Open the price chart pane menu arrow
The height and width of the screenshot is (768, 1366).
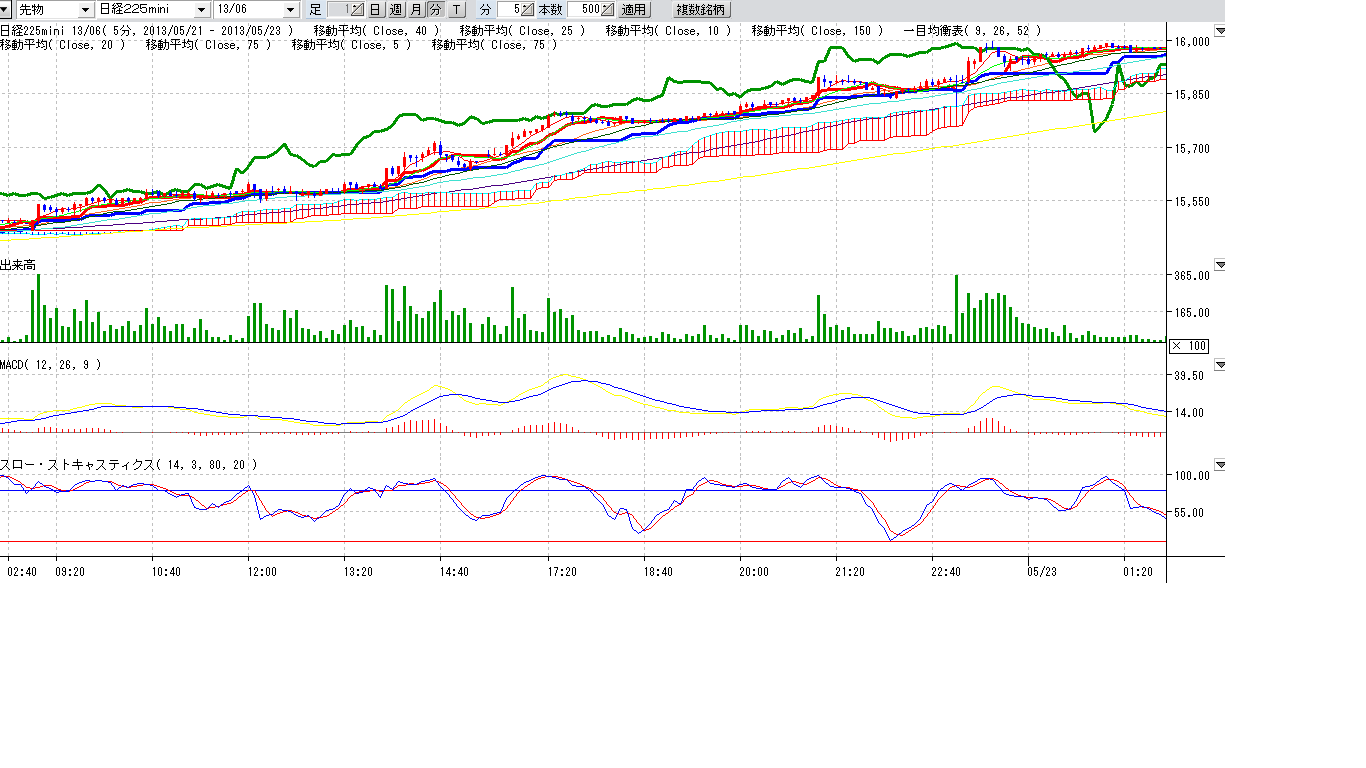pyautogui.click(x=1219, y=31)
